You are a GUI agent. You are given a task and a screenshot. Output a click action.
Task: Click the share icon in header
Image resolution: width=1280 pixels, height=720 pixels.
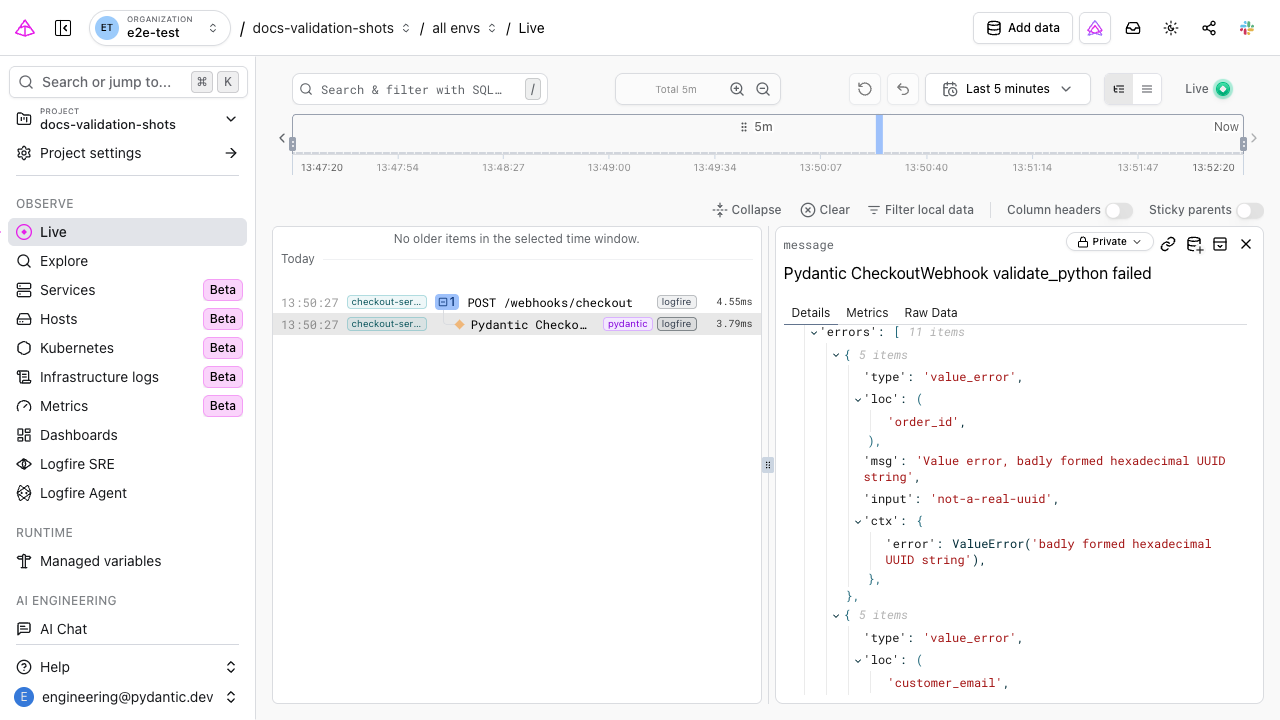tap(1209, 28)
